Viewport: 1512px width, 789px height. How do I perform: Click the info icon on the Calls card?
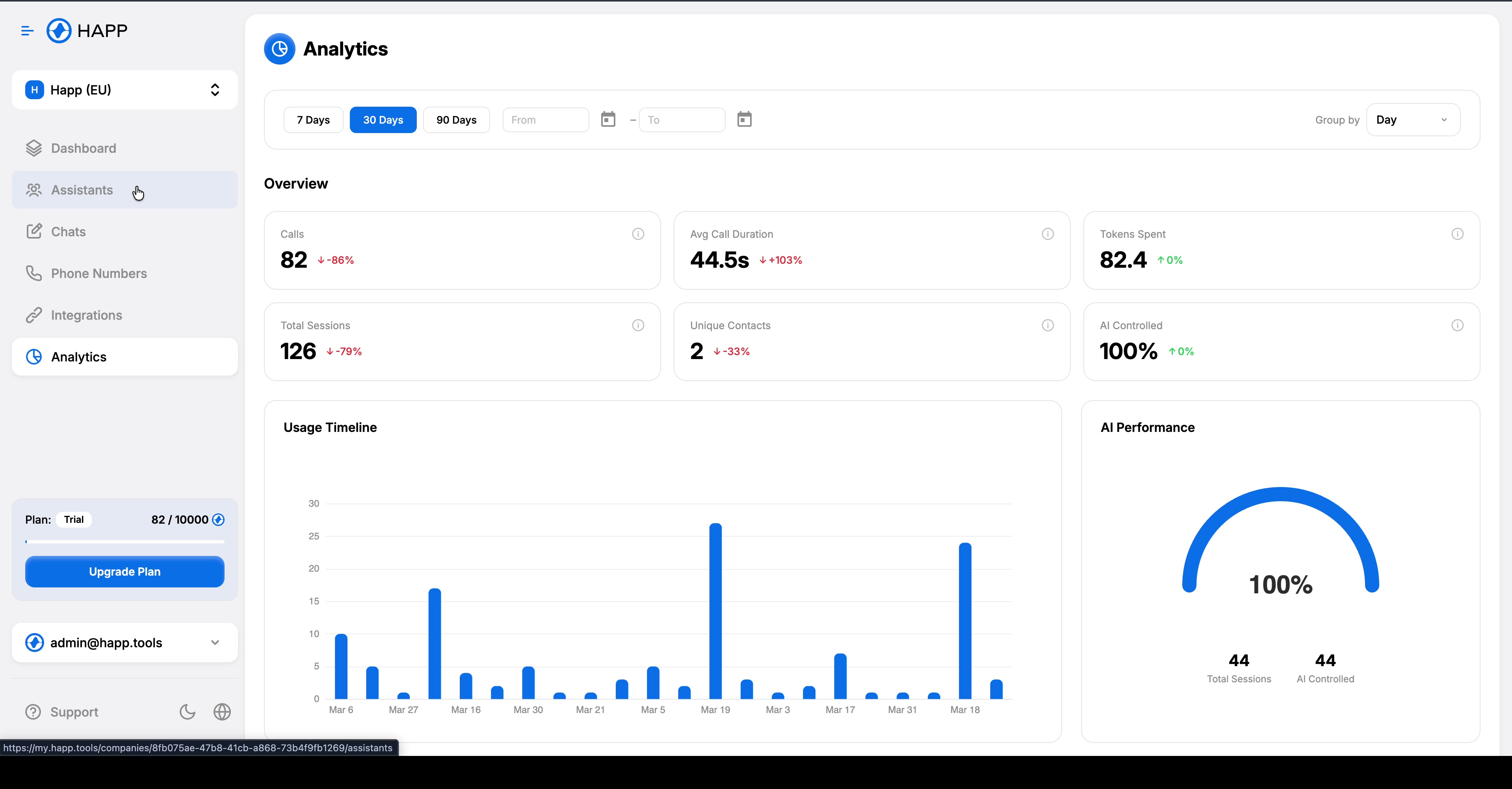tap(638, 234)
